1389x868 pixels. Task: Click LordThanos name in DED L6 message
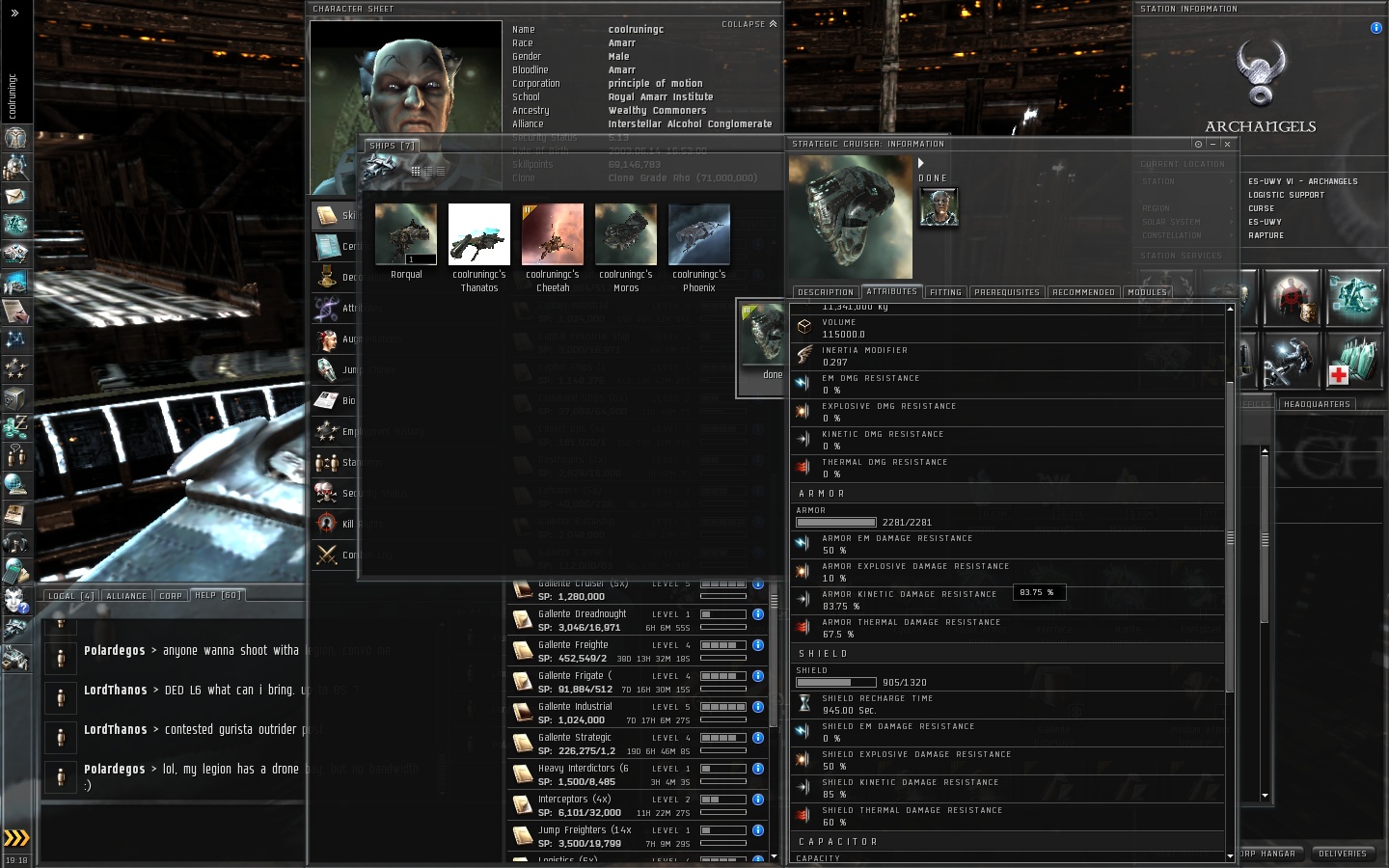(x=115, y=690)
